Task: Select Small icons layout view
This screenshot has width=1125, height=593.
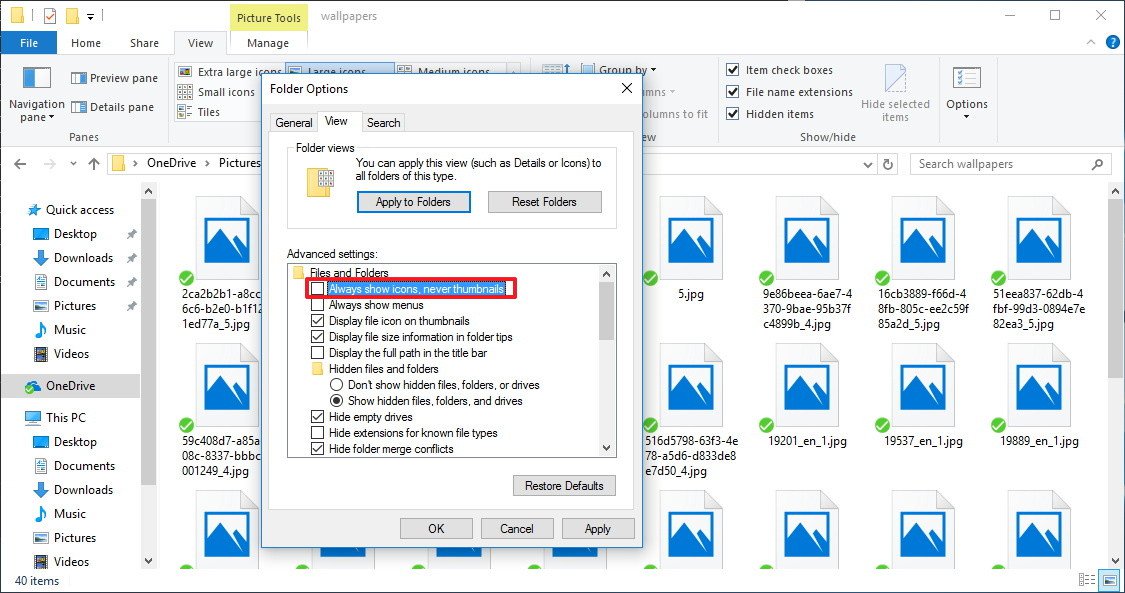Action: (x=215, y=91)
